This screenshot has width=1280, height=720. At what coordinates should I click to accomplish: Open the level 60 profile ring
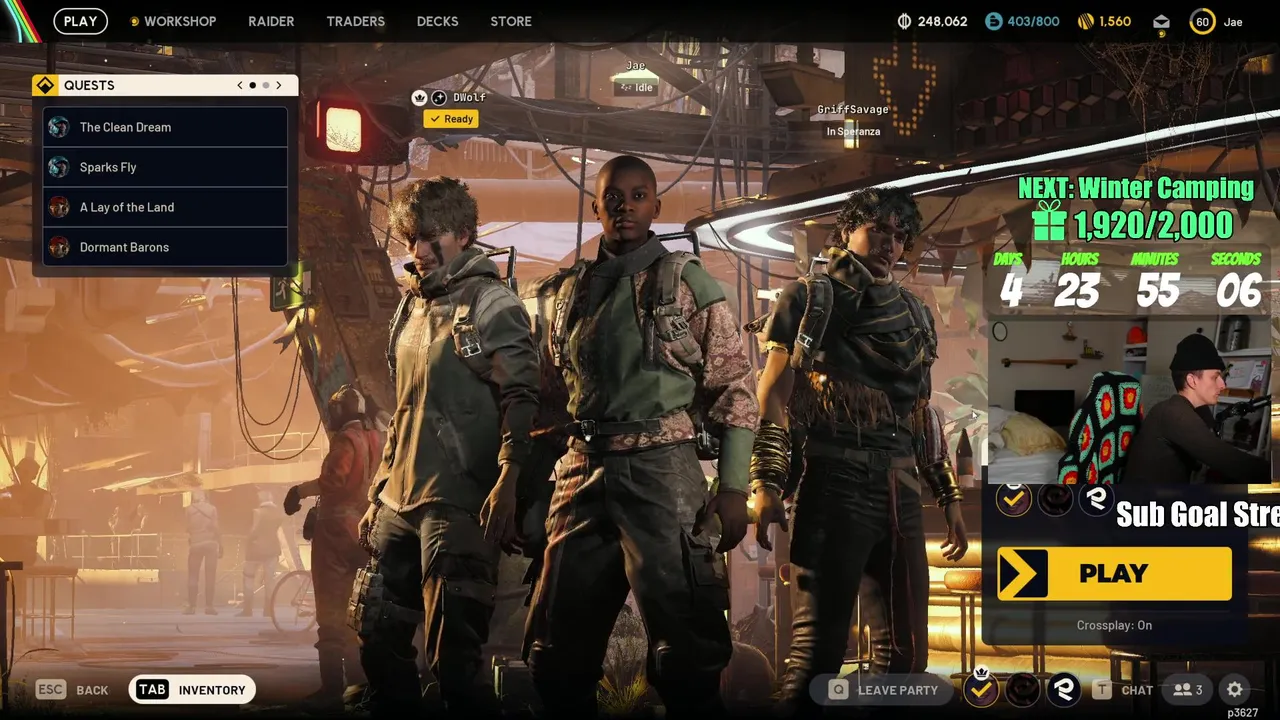(x=1202, y=21)
